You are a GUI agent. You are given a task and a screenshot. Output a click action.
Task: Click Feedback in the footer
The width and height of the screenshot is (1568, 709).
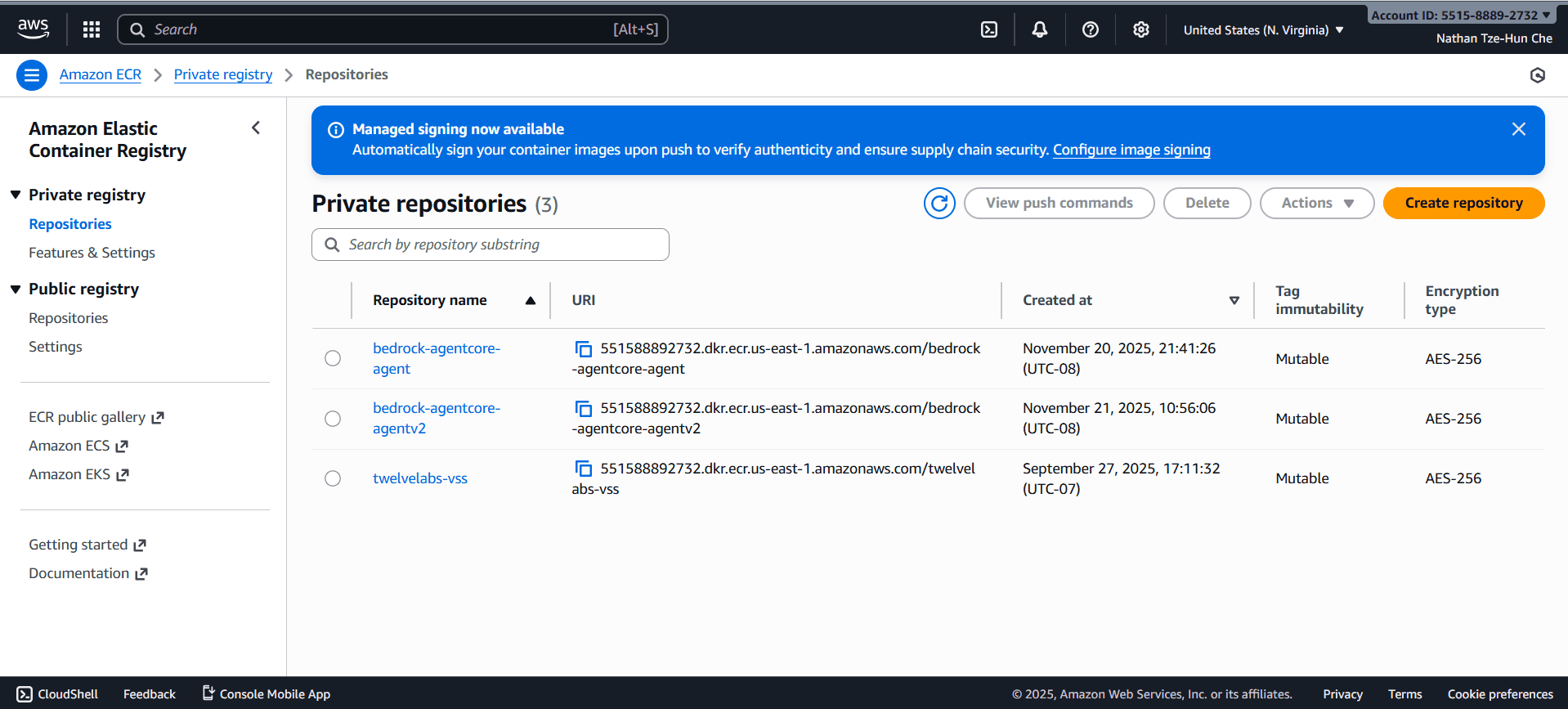click(x=150, y=694)
